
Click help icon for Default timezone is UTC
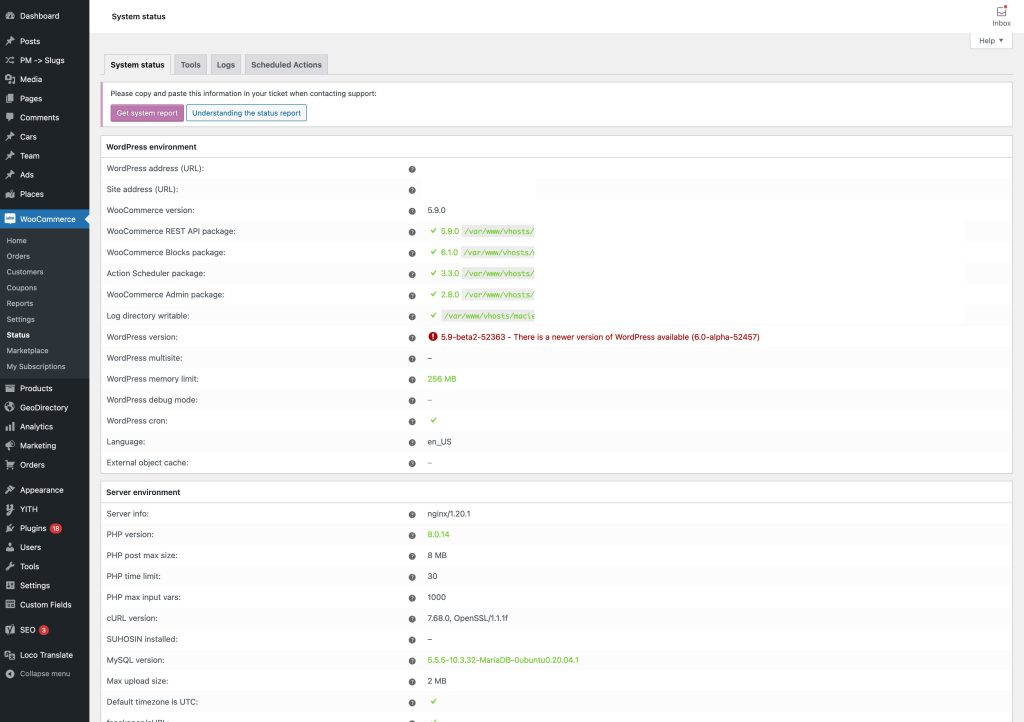412,703
